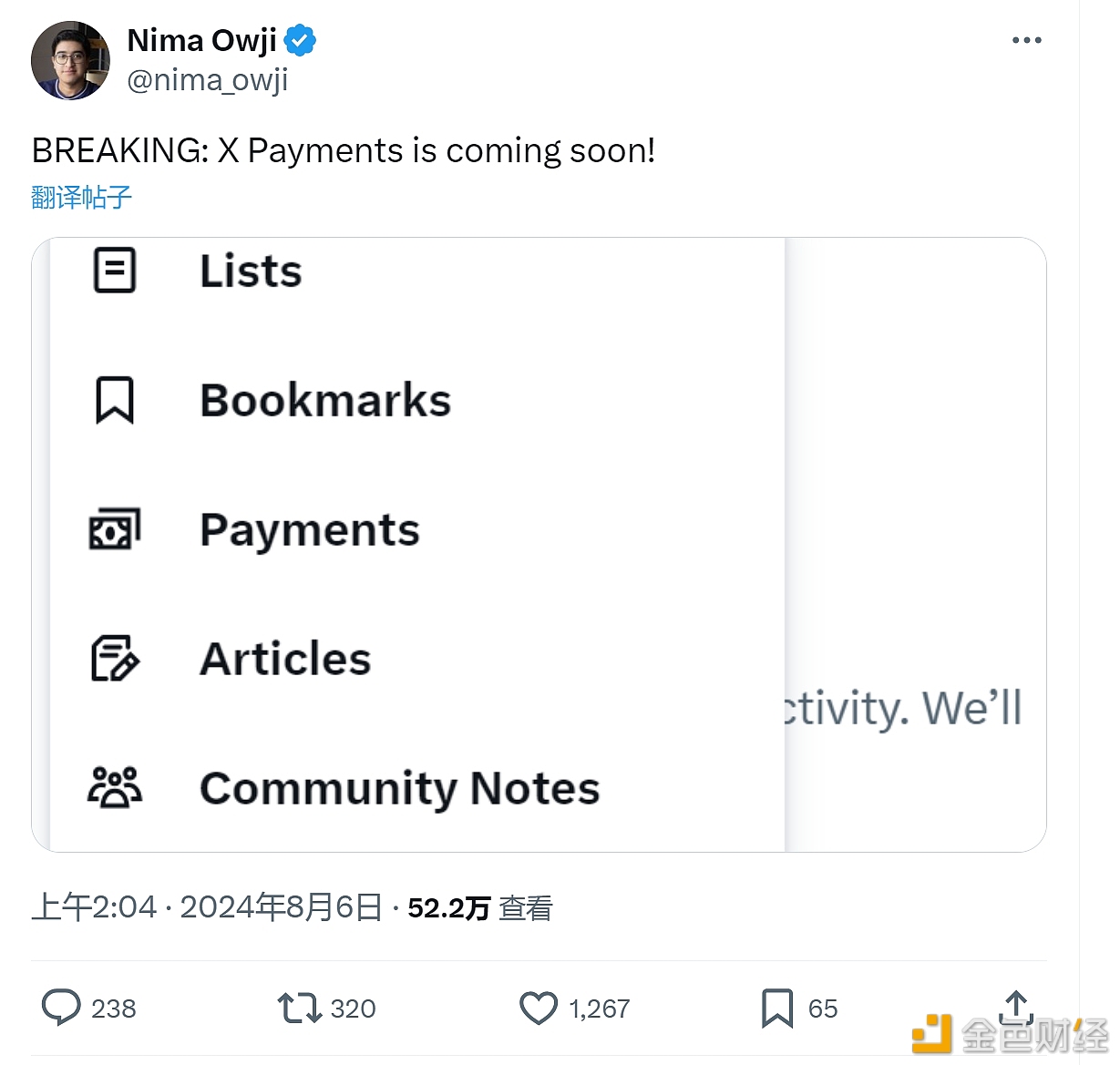Click the Lists icon in the image
This screenshot has width=1120, height=1065.
pyautogui.click(x=115, y=271)
